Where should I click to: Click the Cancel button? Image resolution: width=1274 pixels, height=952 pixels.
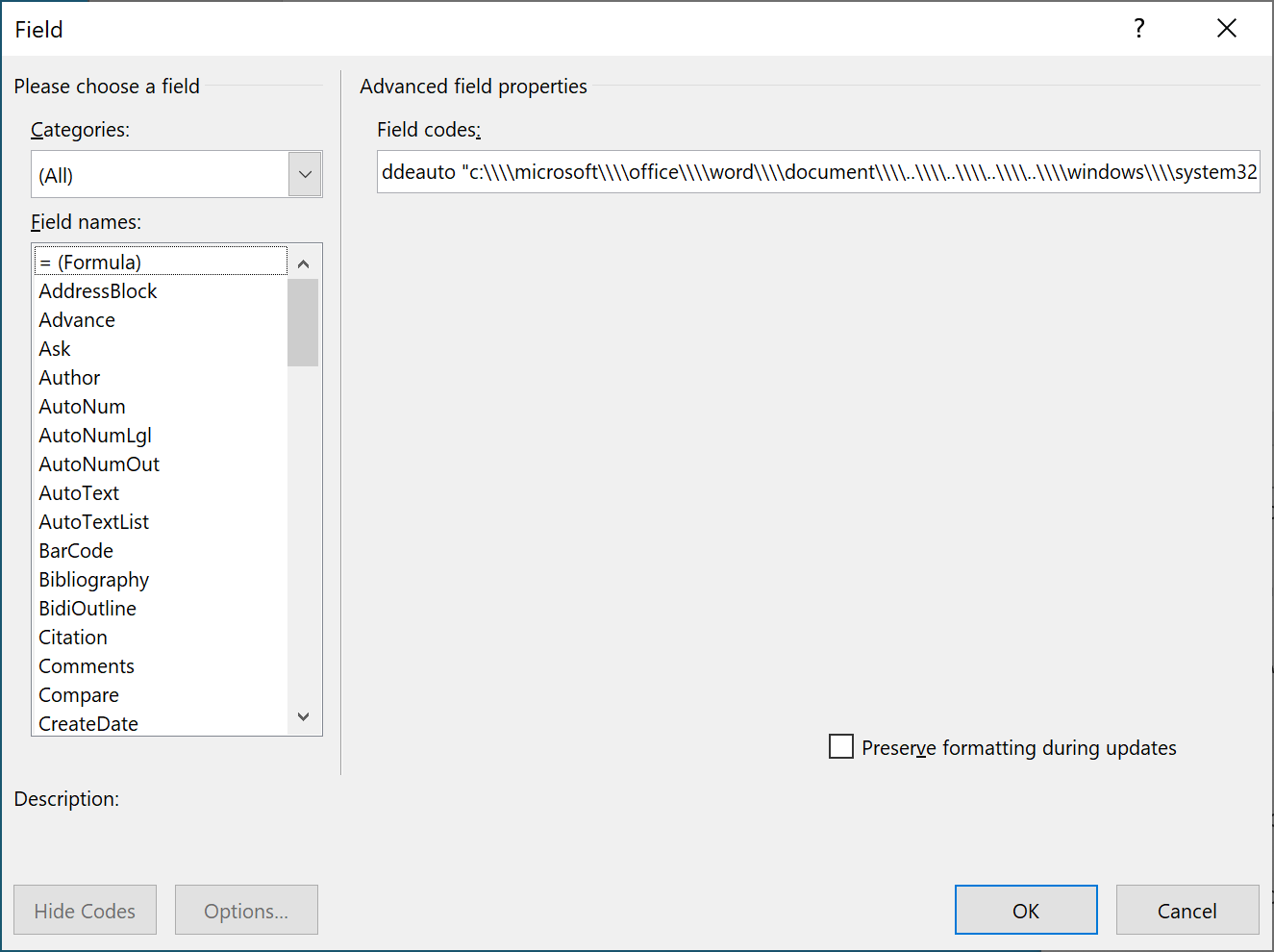click(x=1187, y=910)
